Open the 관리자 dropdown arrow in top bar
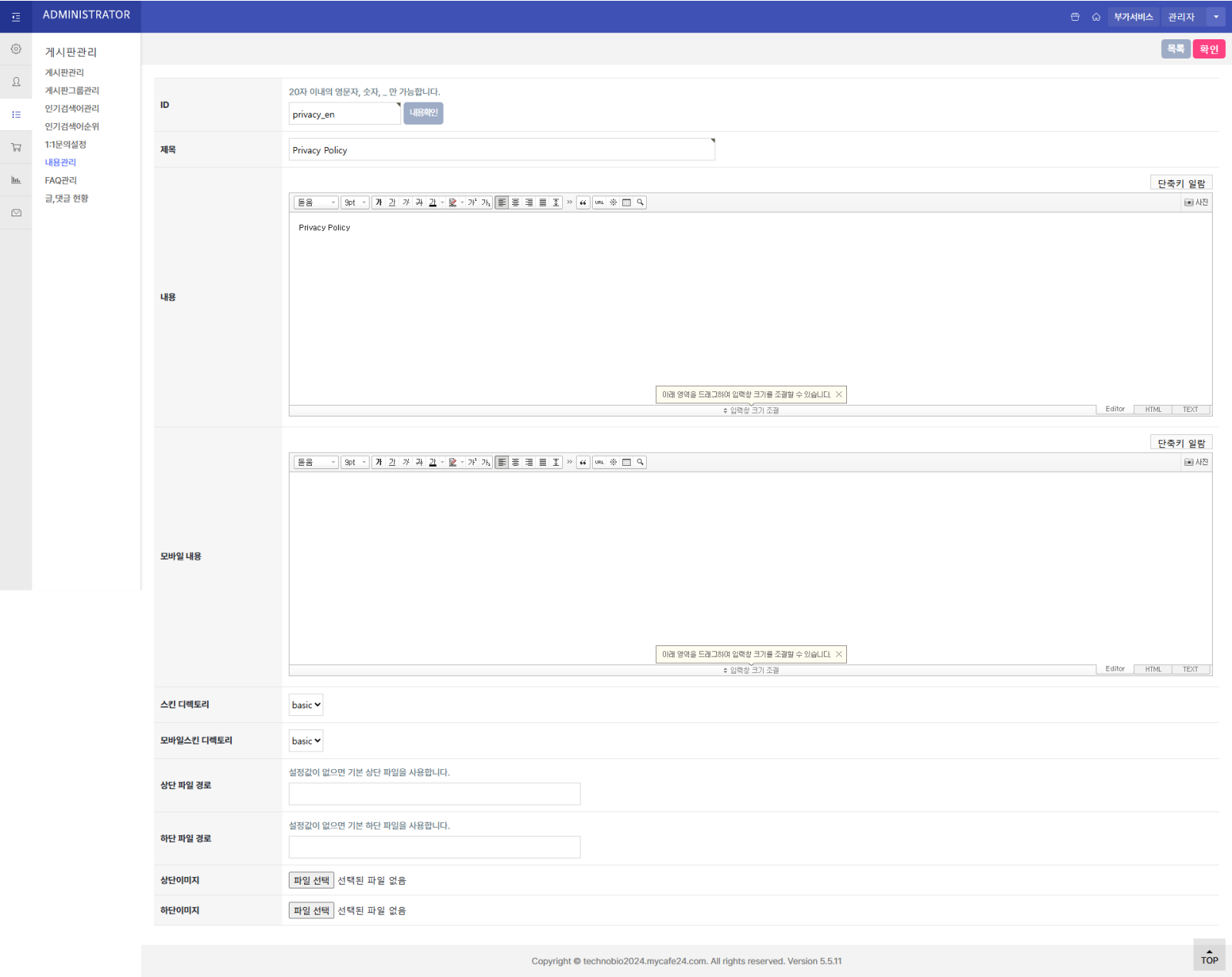 click(x=1216, y=17)
